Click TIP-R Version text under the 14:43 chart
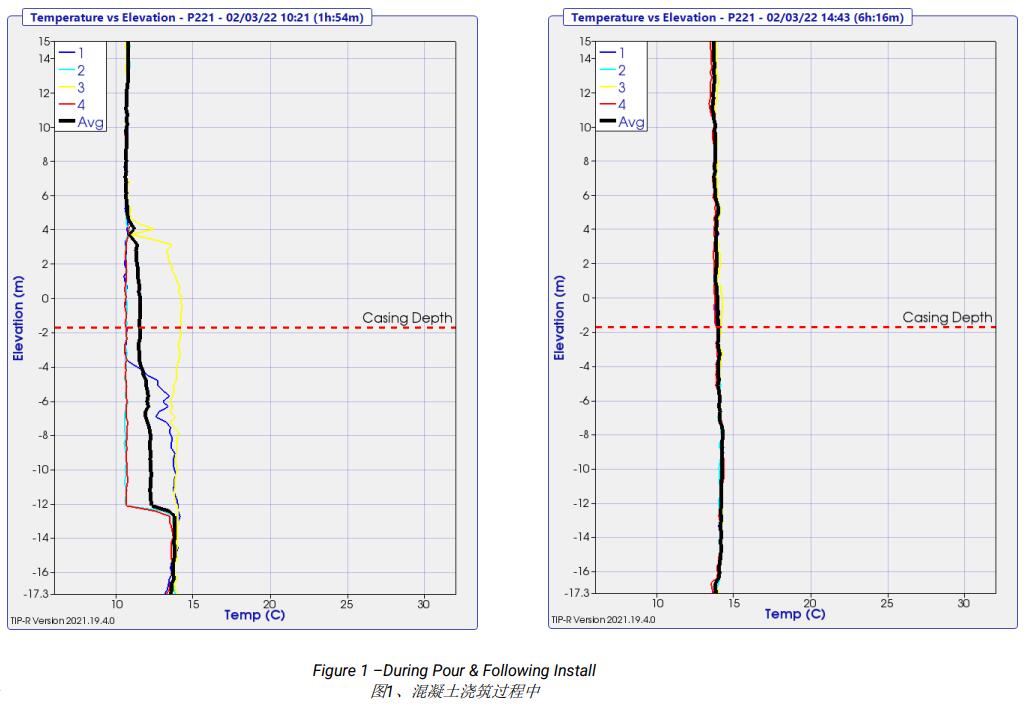The height and width of the screenshot is (704, 1025). pyautogui.click(x=603, y=620)
